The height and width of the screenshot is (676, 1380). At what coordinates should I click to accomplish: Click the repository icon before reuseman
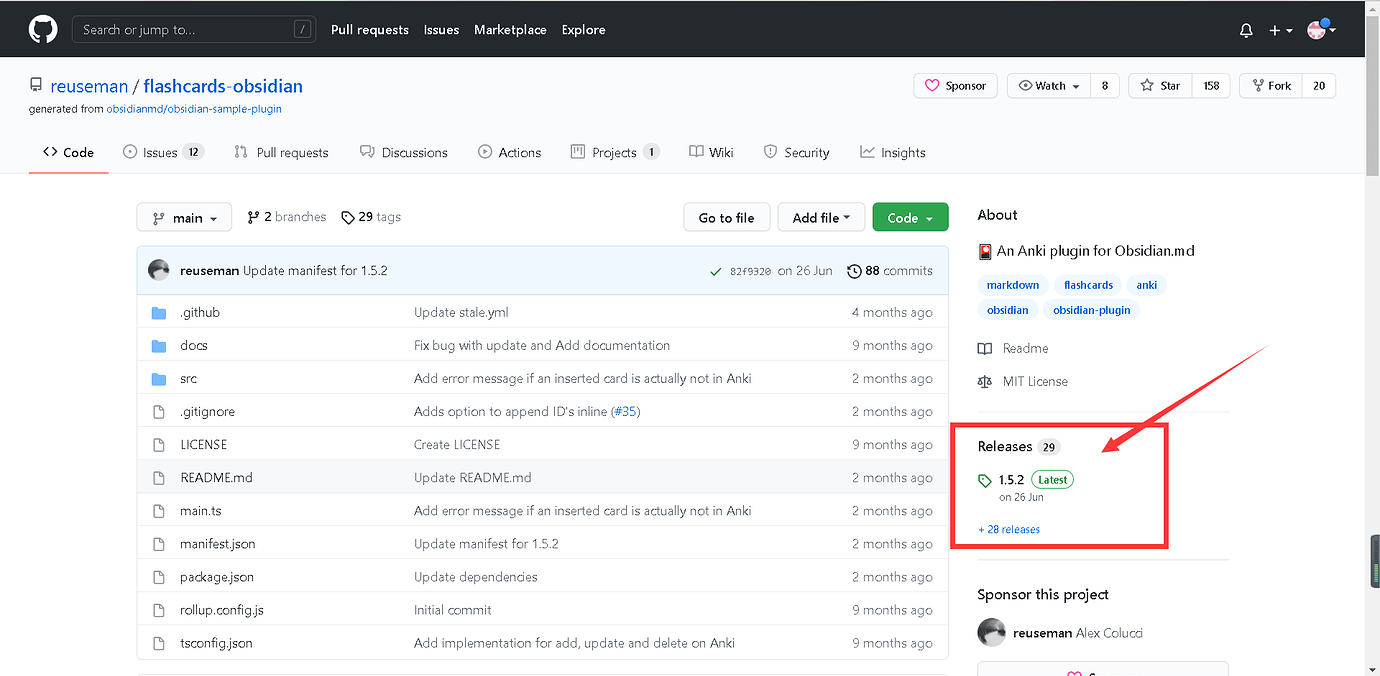[x=36, y=86]
